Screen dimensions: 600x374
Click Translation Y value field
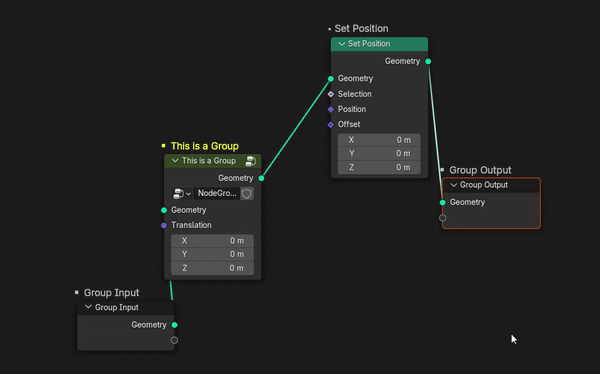[212, 254]
